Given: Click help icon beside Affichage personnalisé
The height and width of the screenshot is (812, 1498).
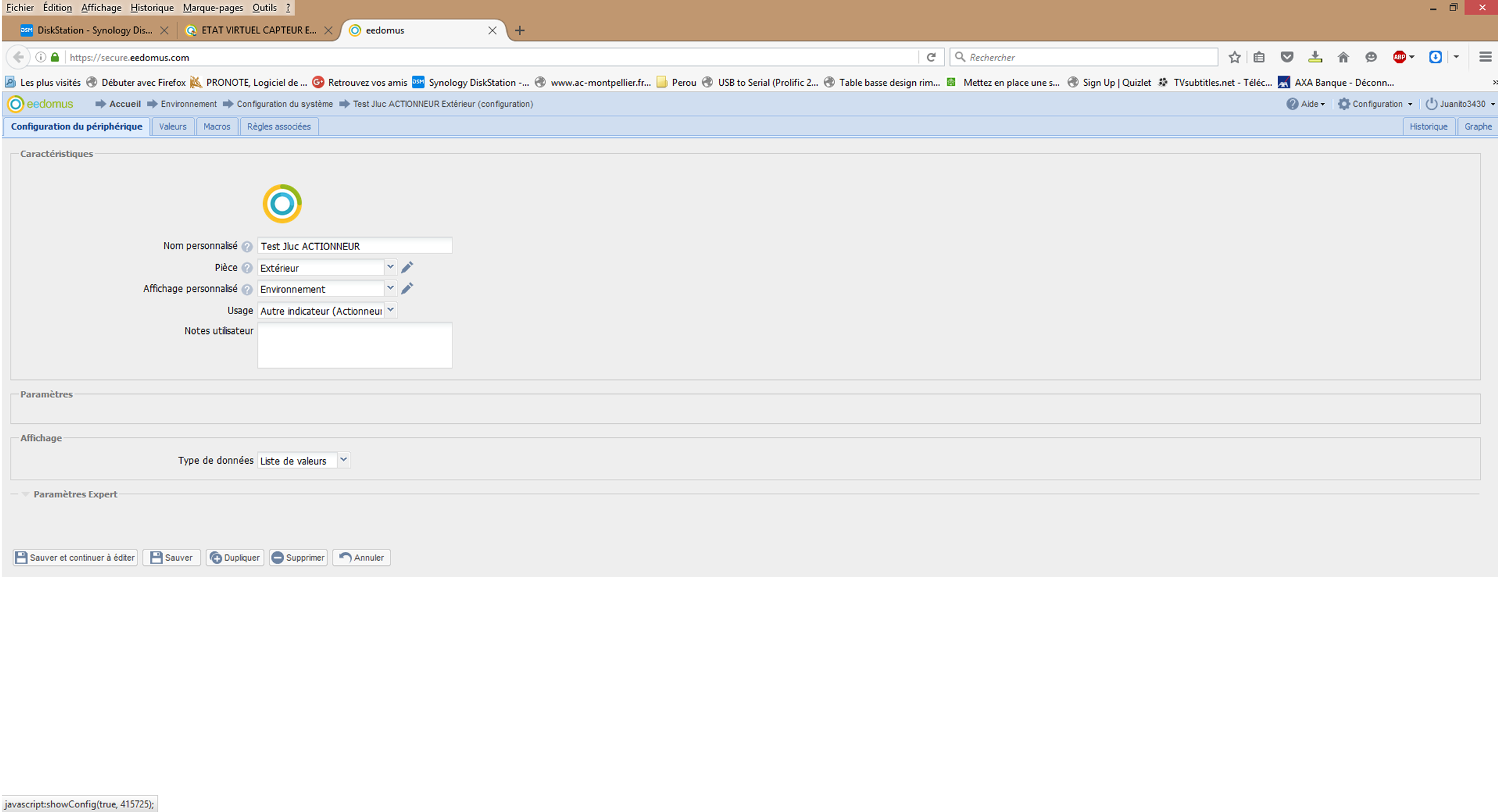Looking at the screenshot, I should tap(247, 289).
